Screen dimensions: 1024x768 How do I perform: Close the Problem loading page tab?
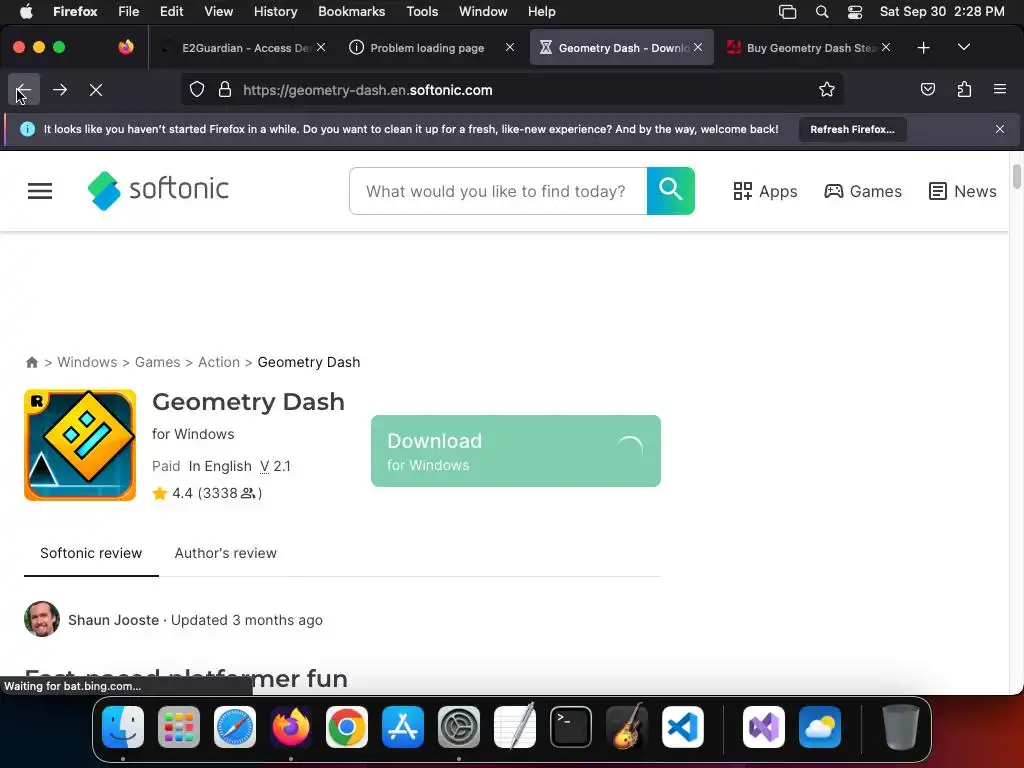click(510, 47)
